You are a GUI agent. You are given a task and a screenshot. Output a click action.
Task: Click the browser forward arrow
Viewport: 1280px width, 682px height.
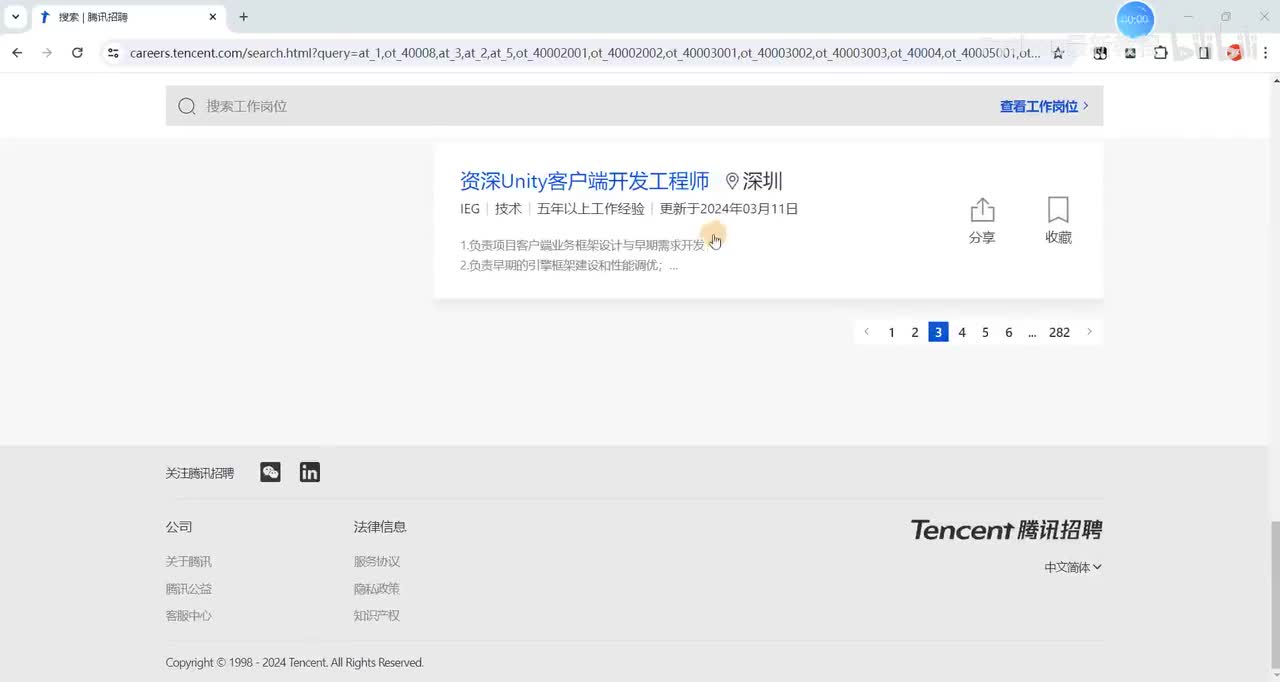[47, 53]
